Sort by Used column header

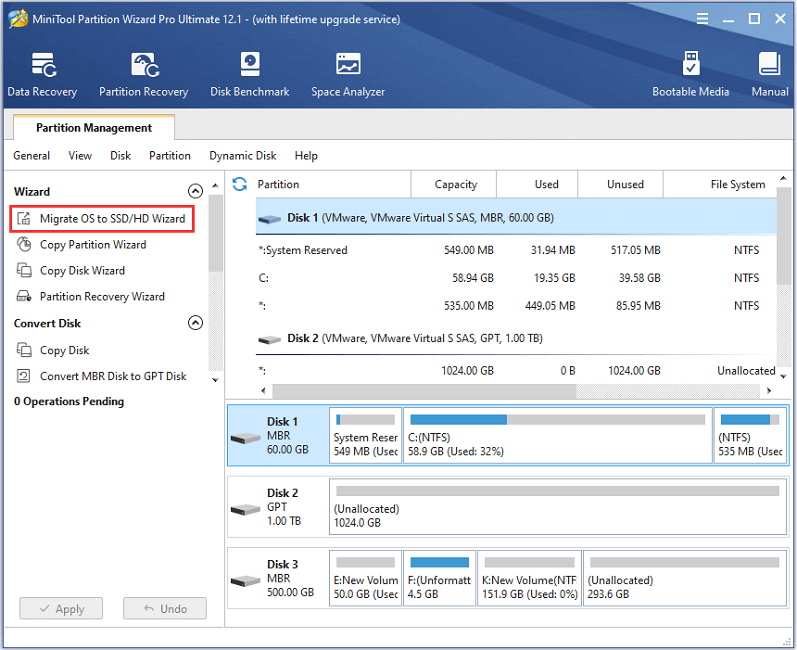(x=537, y=184)
